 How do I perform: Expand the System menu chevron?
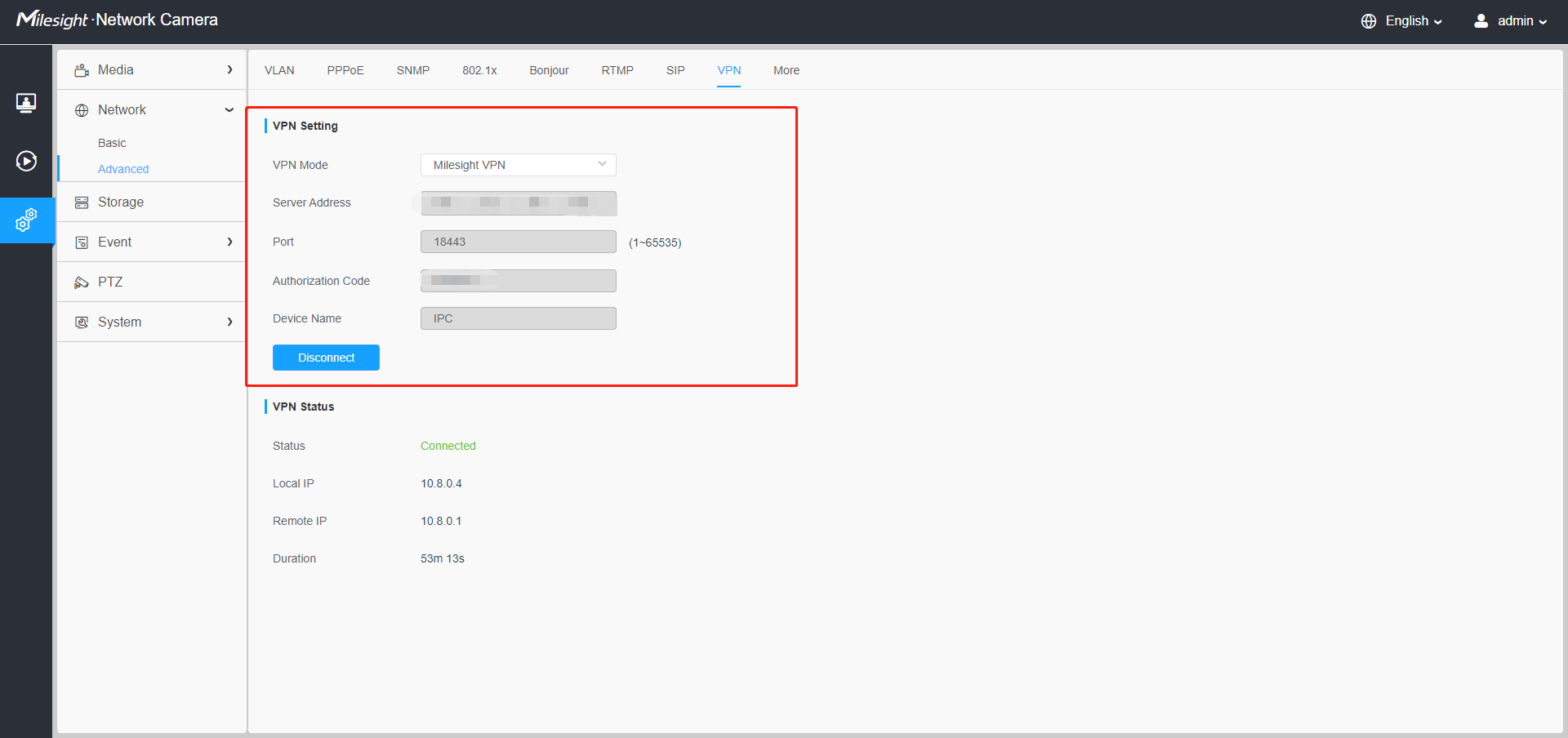(230, 322)
